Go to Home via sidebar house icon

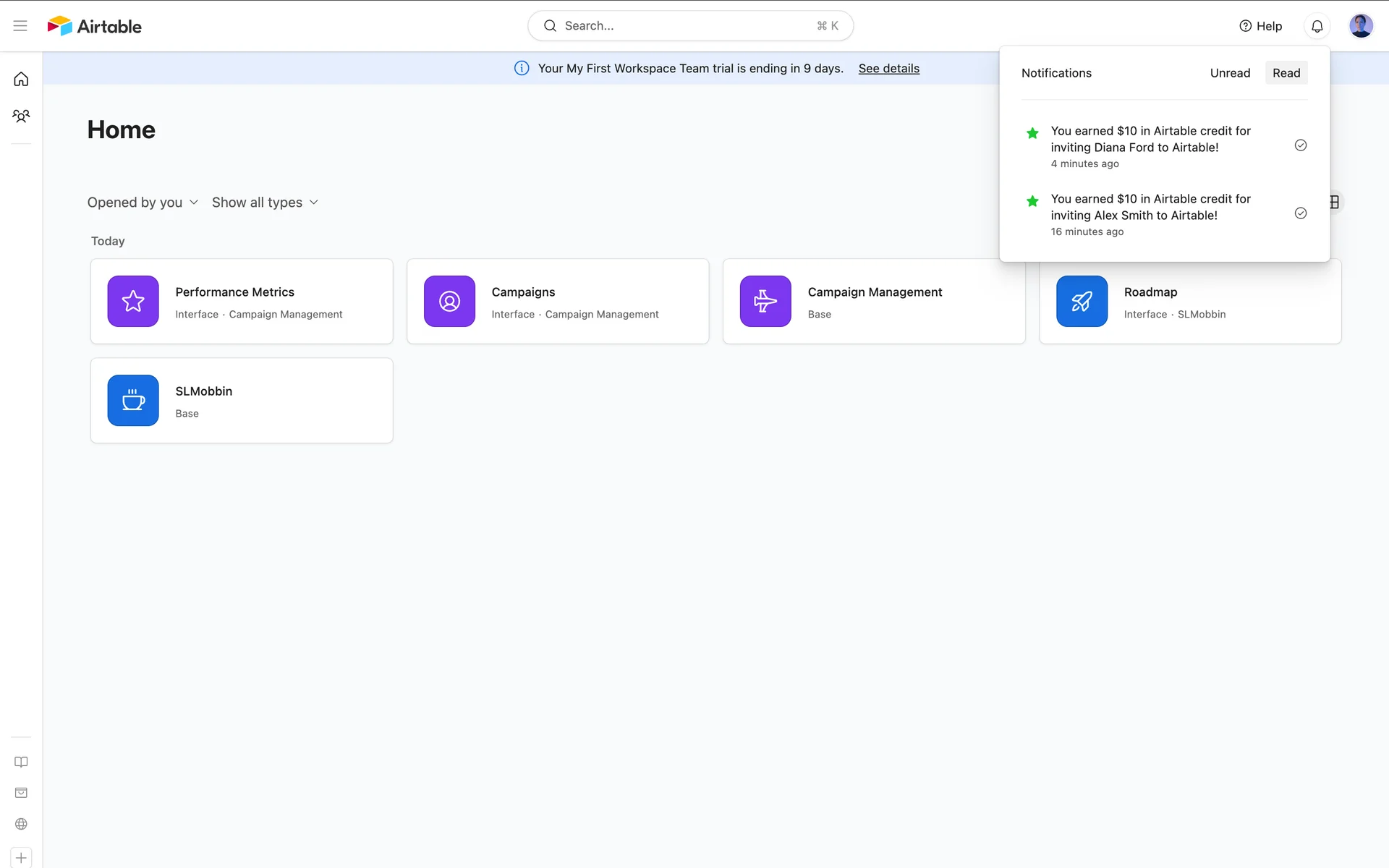point(21,80)
